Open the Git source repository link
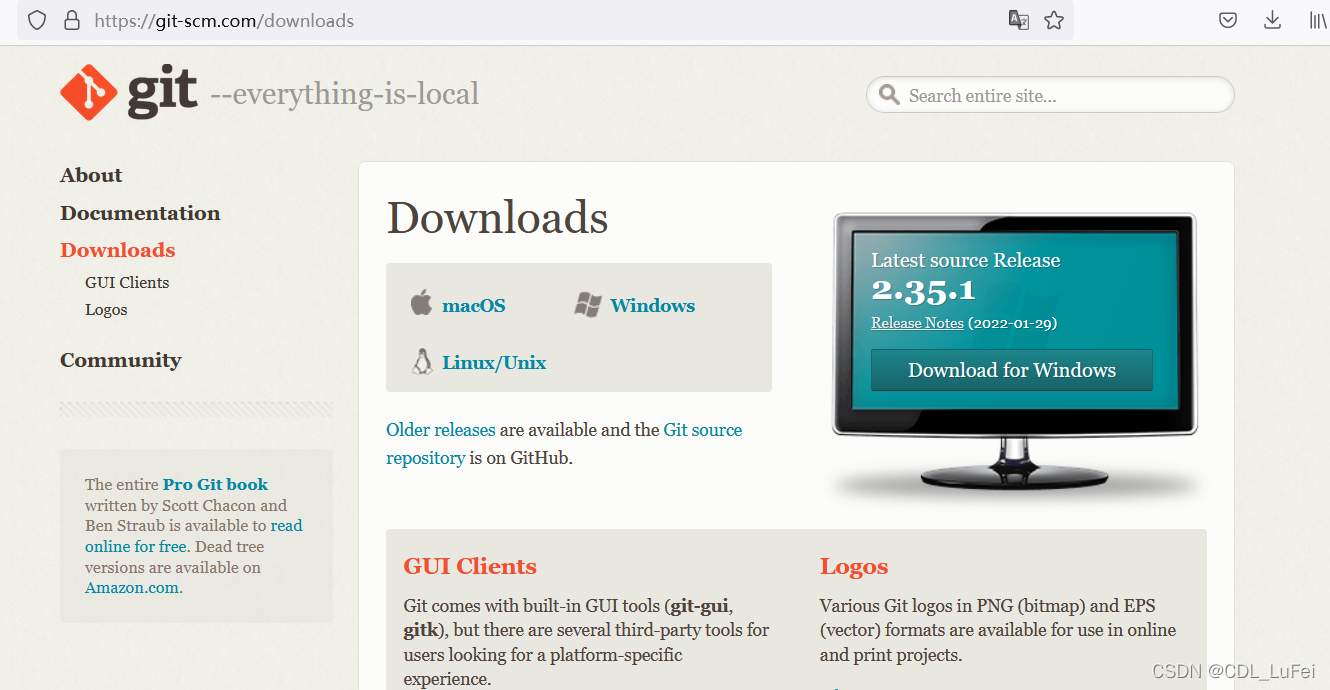The width and height of the screenshot is (1330, 690). pos(564,444)
